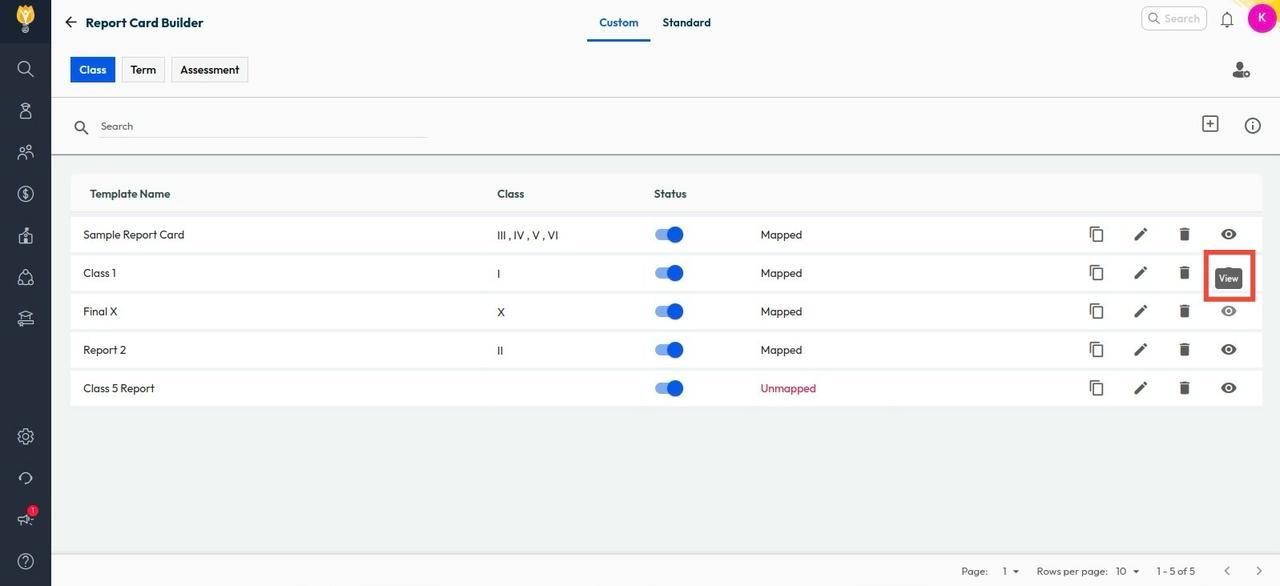Toggle status switch for Sample Report Card
This screenshot has width=1280, height=586.
(x=669, y=235)
